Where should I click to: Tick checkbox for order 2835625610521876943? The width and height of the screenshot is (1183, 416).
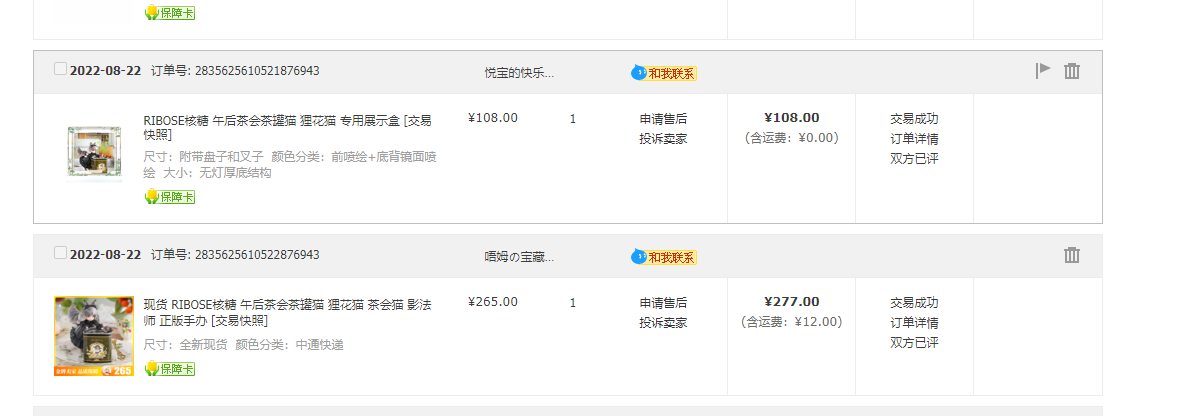61,69
